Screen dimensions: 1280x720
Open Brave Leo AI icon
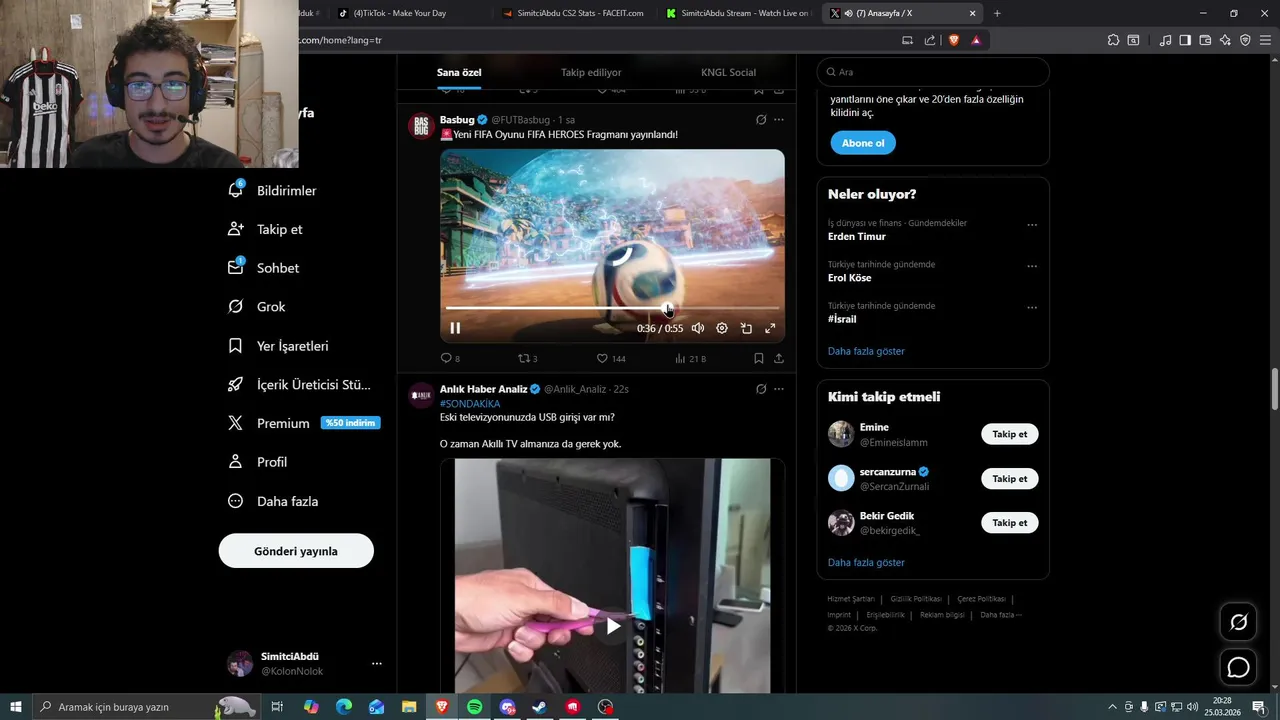(x=1226, y=40)
